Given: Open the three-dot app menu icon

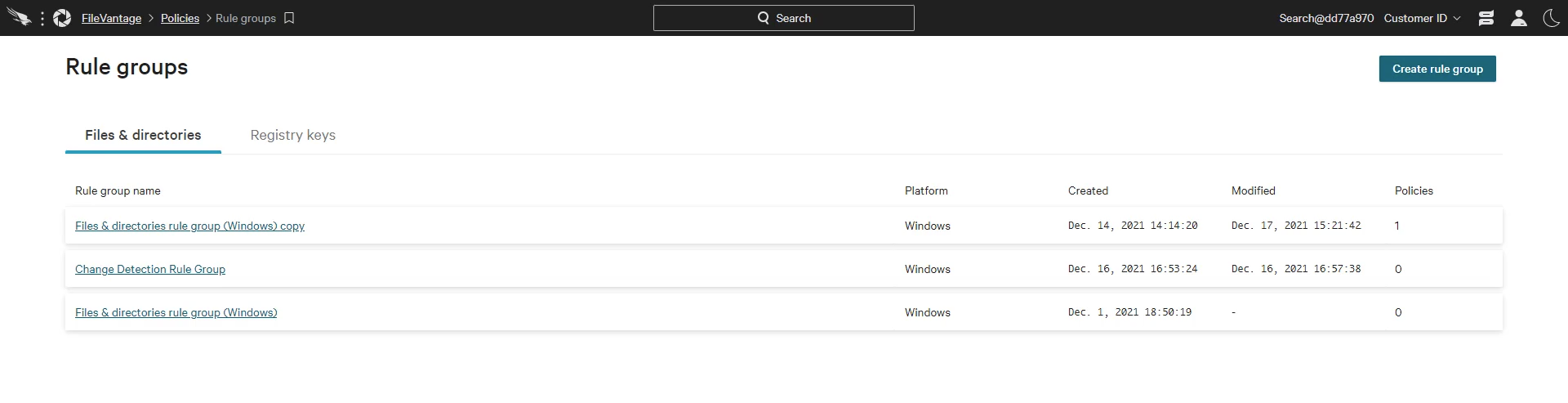Looking at the screenshot, I should click(x=42, y=18).
